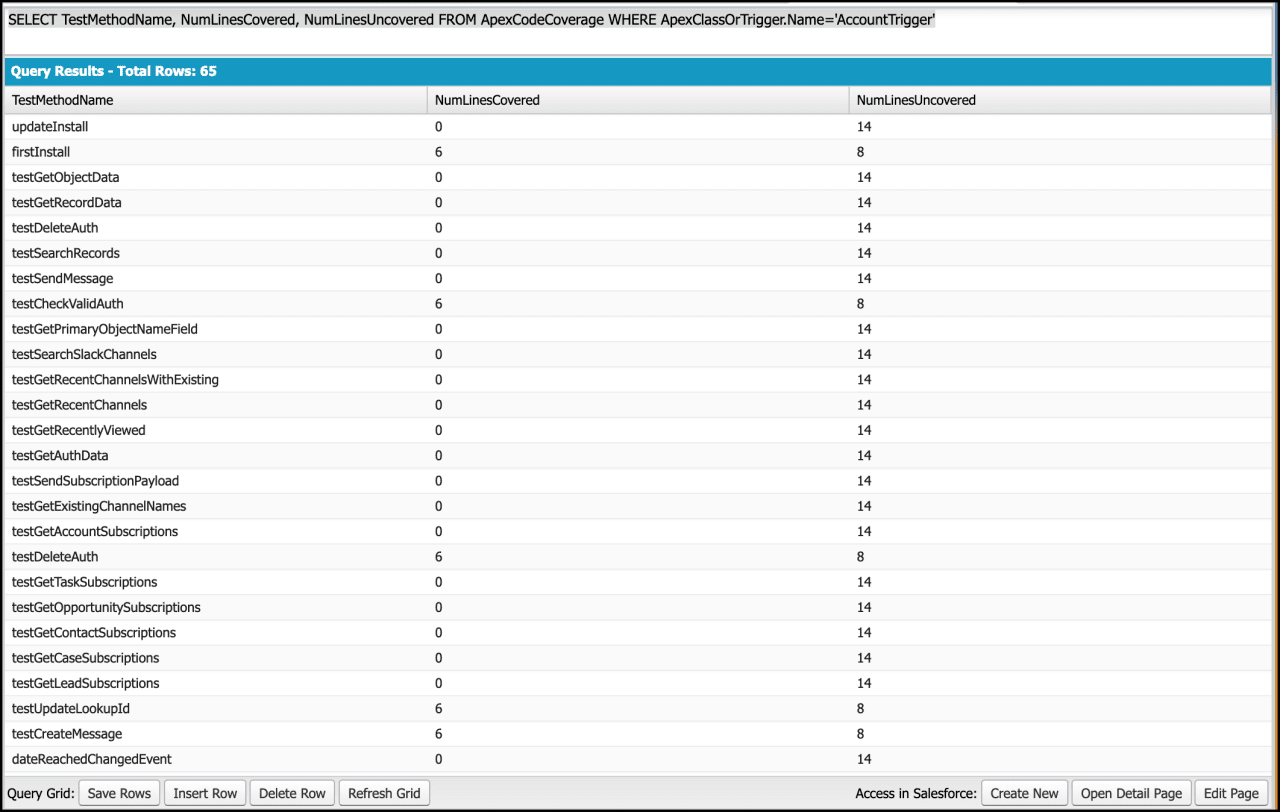The width and height of the screenshot is (1280, 812).
Task: Click the Insert Row button
Action: [x=204, y=792]
